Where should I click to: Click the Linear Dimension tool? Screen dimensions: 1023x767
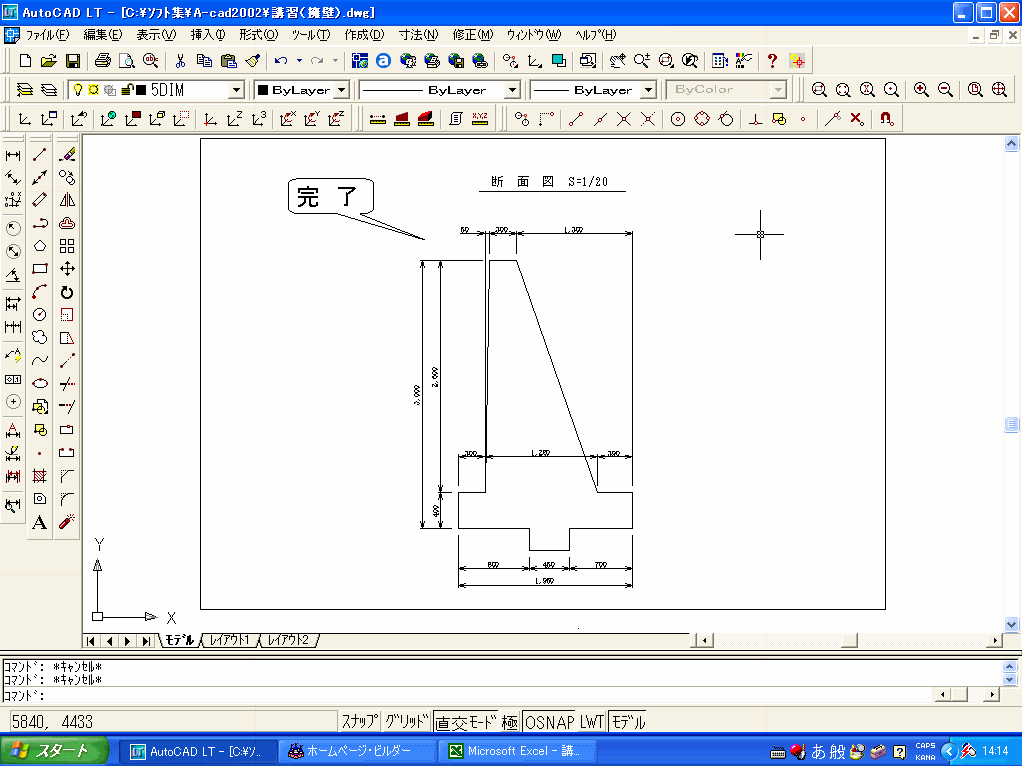[13, 155]
